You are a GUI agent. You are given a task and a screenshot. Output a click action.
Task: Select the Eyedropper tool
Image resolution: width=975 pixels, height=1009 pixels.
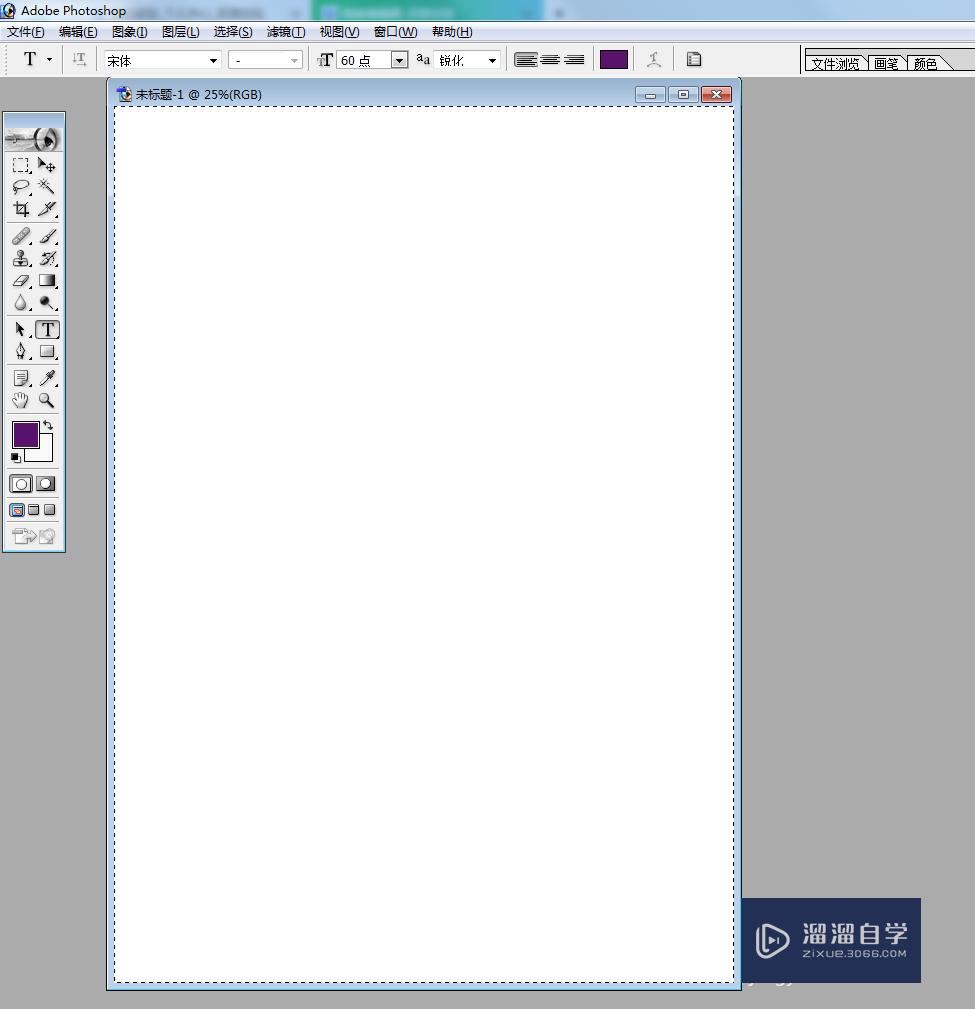tap(46, 378)
